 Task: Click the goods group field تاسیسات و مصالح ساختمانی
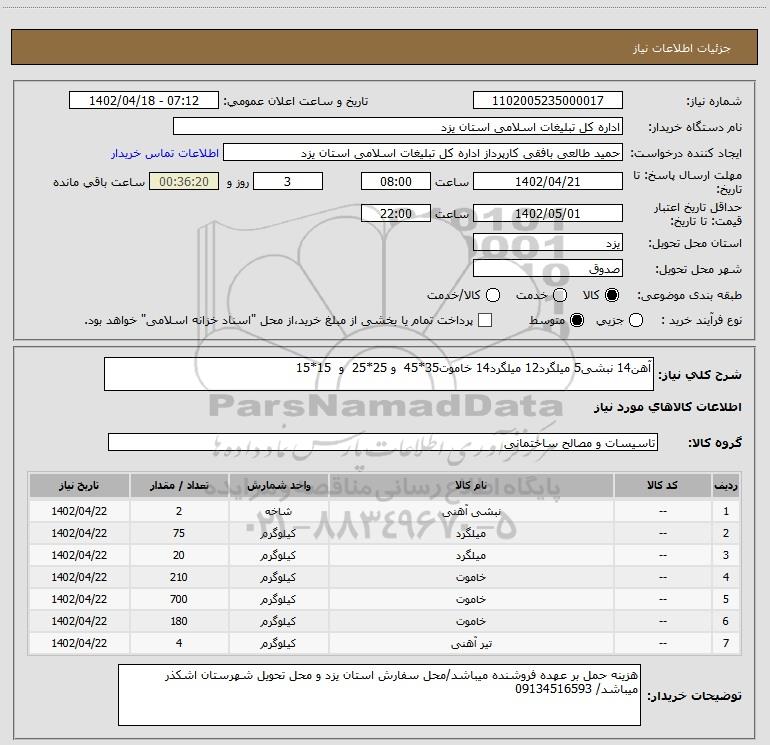tap(383, 442)
